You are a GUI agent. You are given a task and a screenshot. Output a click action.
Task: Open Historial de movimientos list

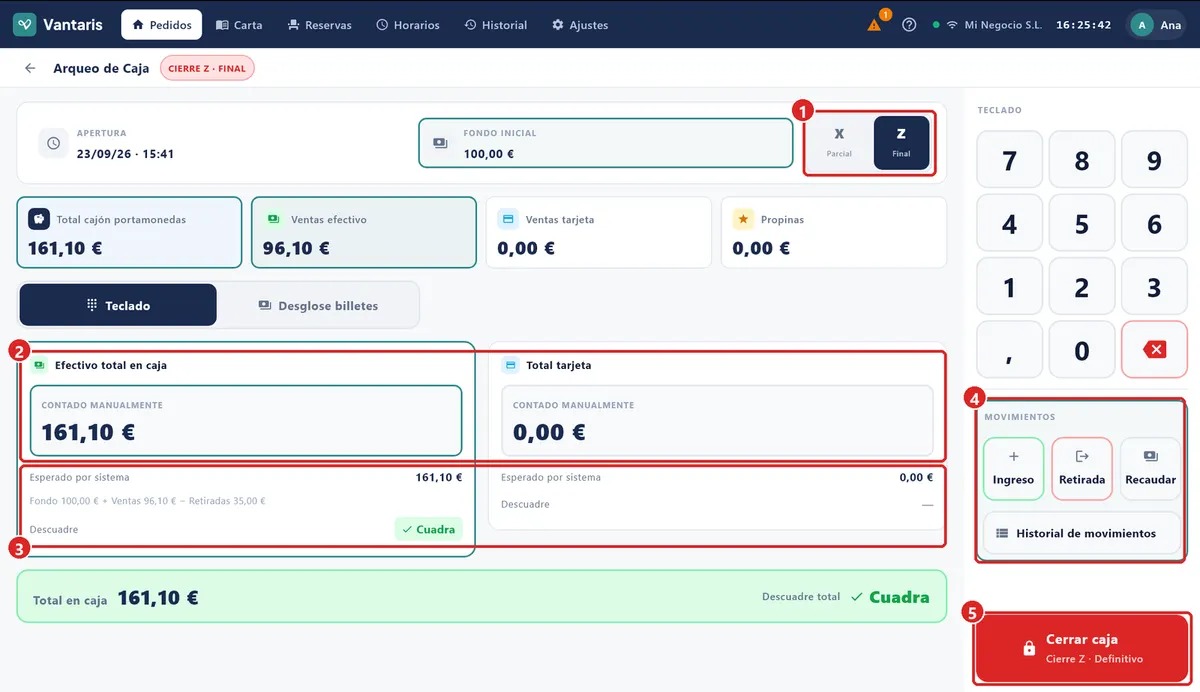pos(1082,533)
